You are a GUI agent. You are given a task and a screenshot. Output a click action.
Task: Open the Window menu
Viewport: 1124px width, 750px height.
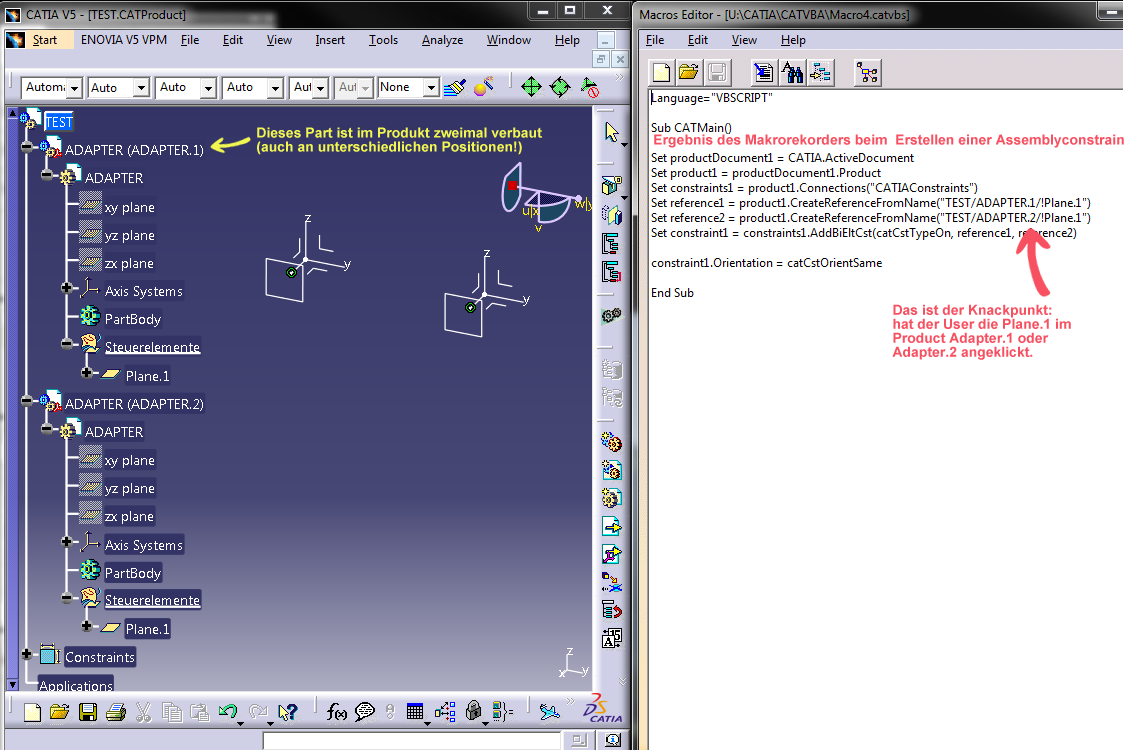pos(508,40)
